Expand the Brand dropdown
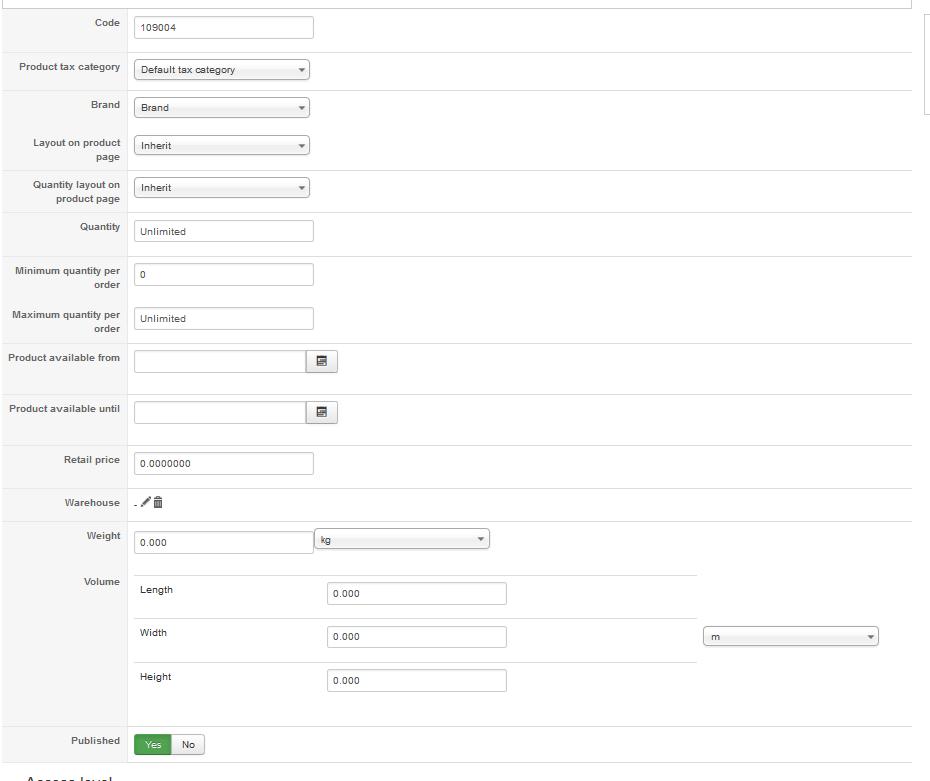 [x=222, y=108]
